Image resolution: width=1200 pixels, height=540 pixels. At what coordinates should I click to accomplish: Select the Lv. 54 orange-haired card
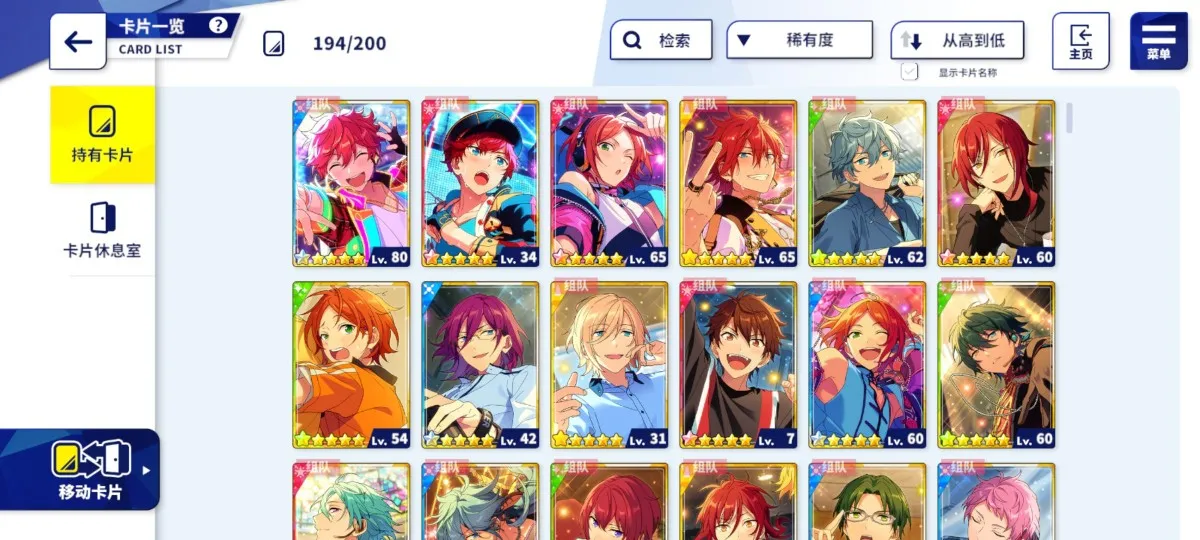coord(352,365)
